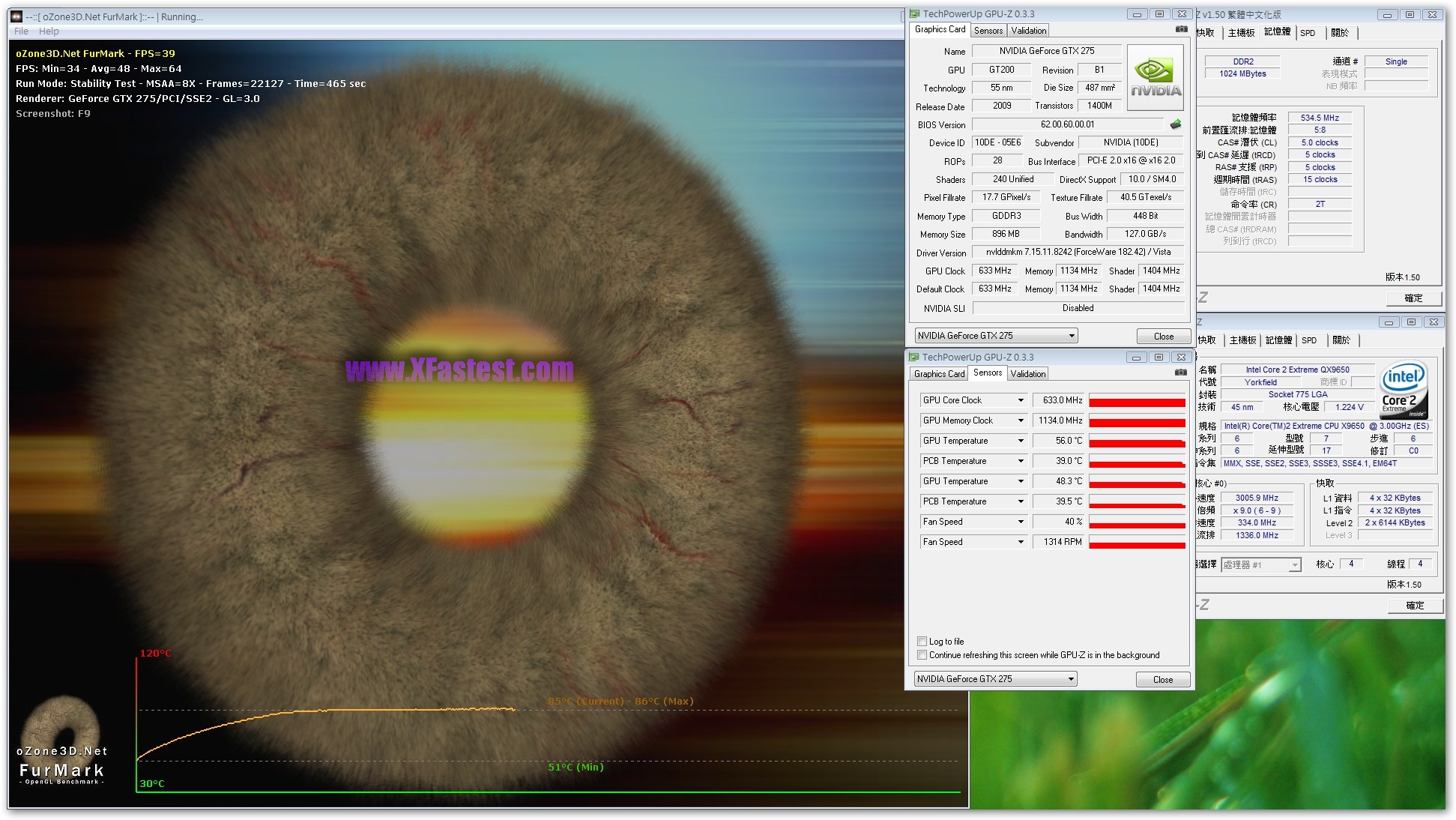Click the NVIDIA logo image
The image size is (1456, 820).
click(x=1156, y=77)
